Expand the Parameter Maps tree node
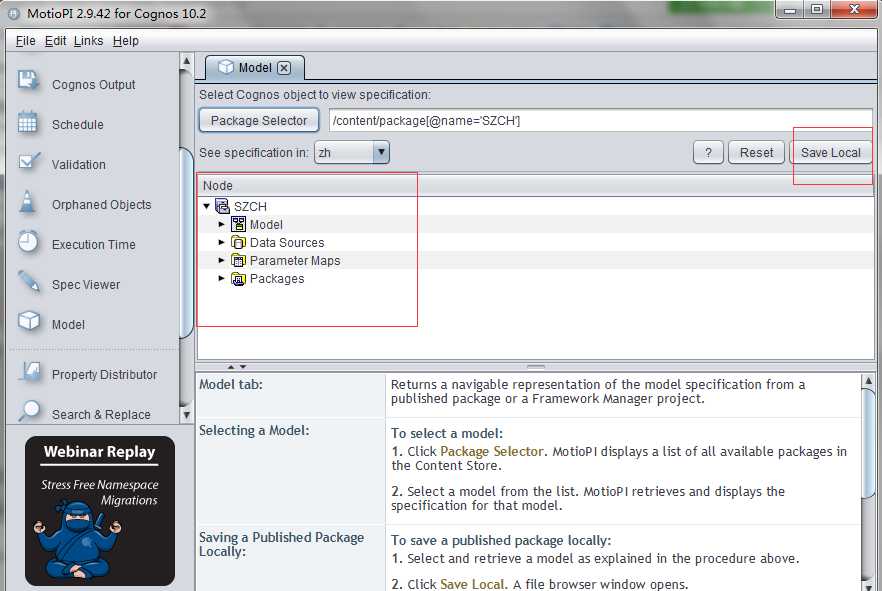882x591 pixels. (222, 260)
